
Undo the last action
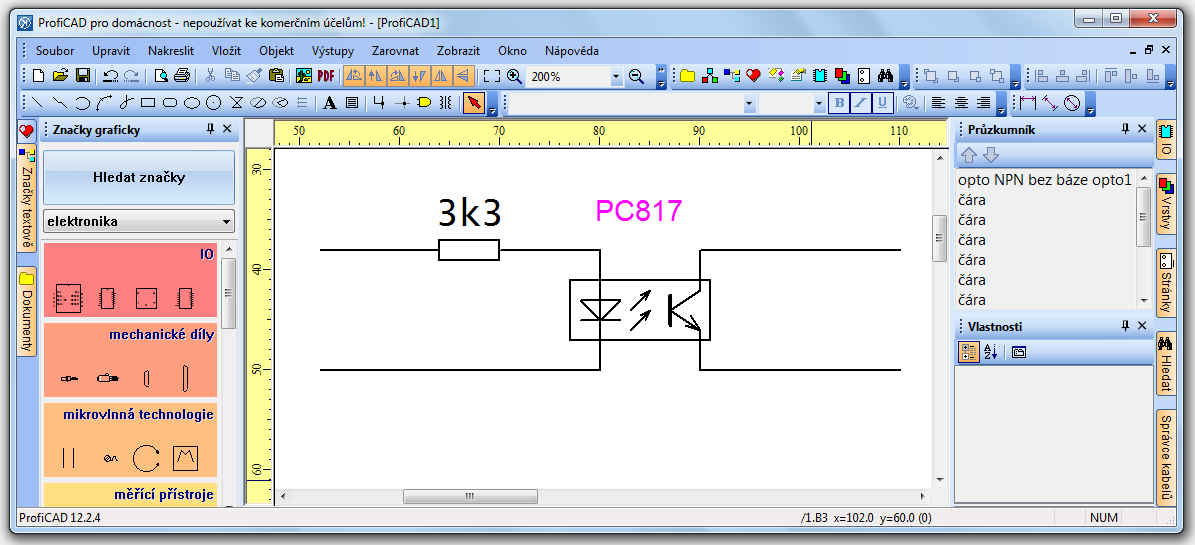pos(111,75)
